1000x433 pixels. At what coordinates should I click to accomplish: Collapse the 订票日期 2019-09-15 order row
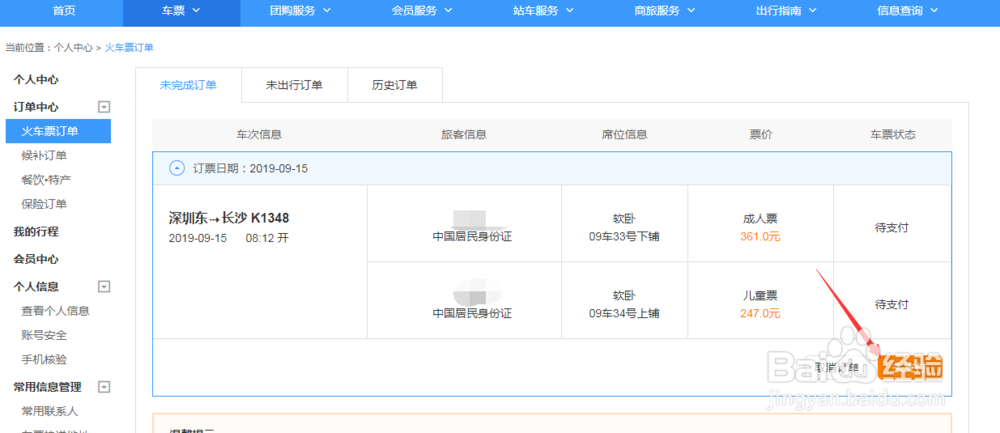[176, 168]
